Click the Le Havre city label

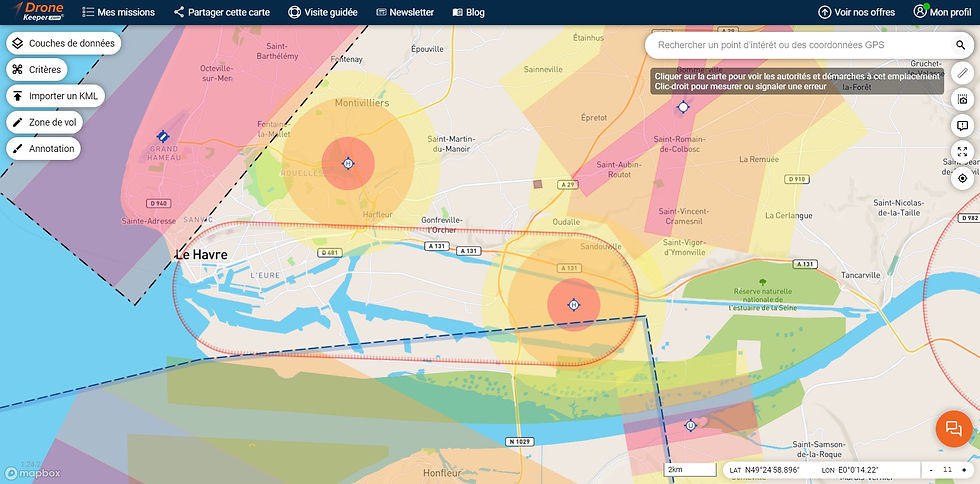pyautogui.click(x=201, y=255)
